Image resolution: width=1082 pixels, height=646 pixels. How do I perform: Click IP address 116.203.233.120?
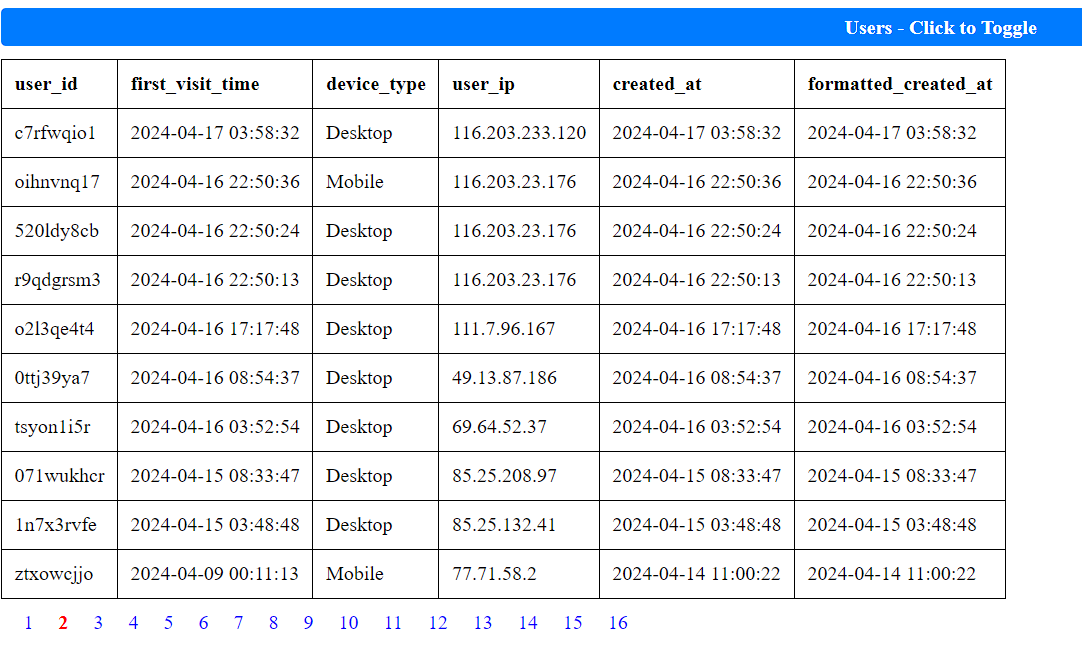pyautogui.click(x=519, y=133)
